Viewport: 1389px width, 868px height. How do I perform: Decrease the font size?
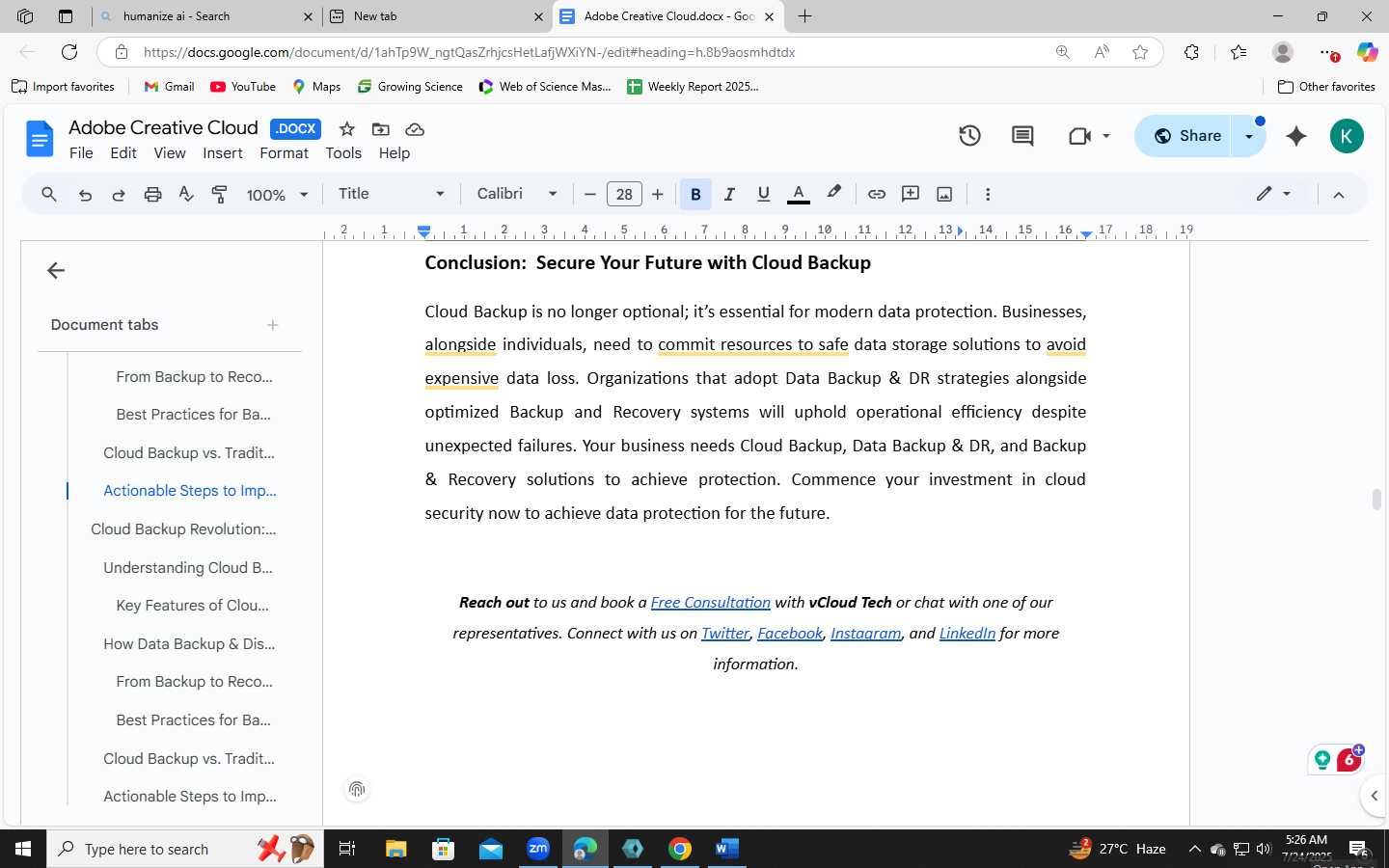click(x=590, y=194)
